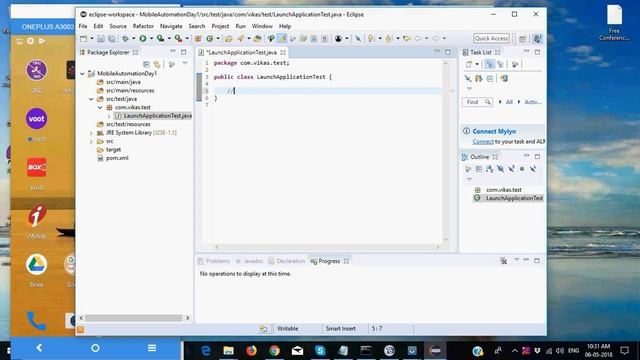640x360 pixels.
Task: Click the New wizard toolbar icon
Action: (x=84, y=38)
